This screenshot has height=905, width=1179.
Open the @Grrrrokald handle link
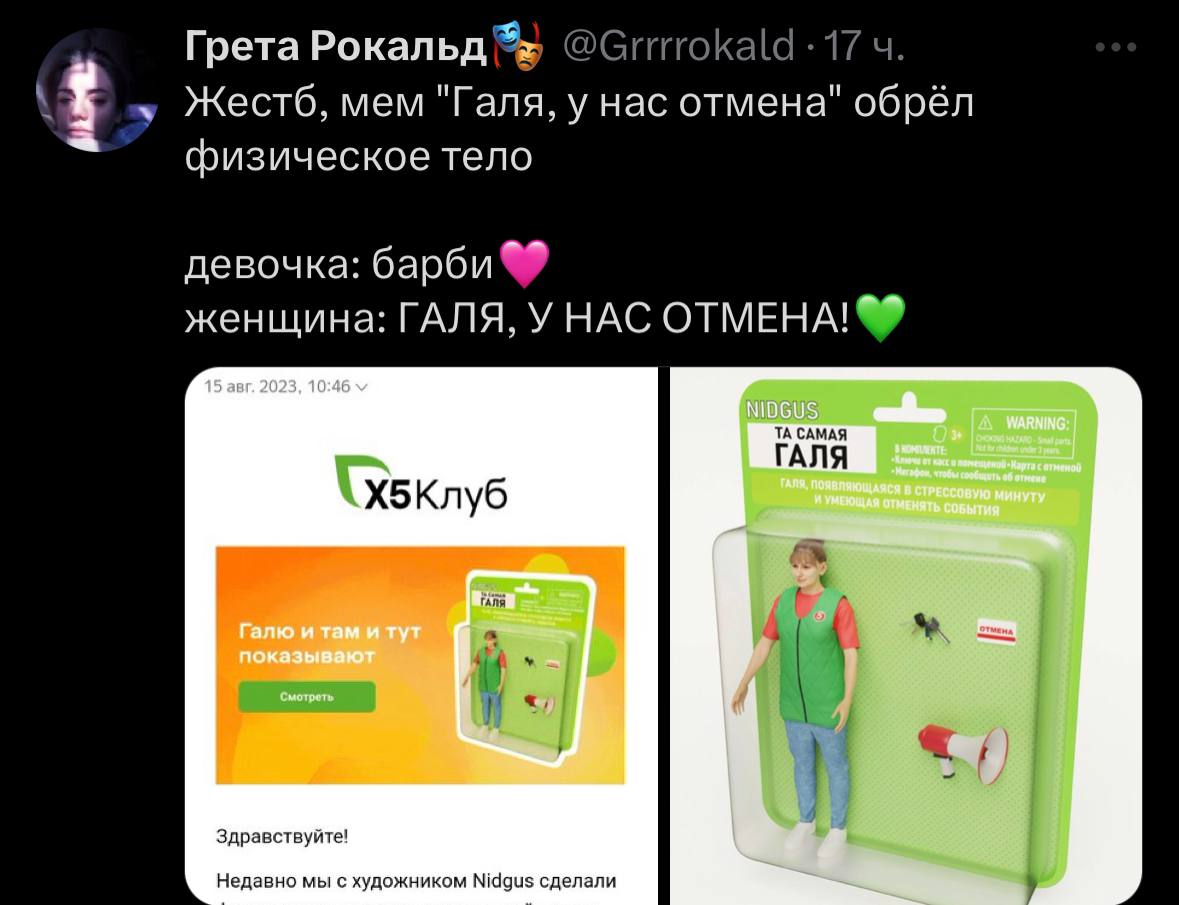click(x=678, y=46)
